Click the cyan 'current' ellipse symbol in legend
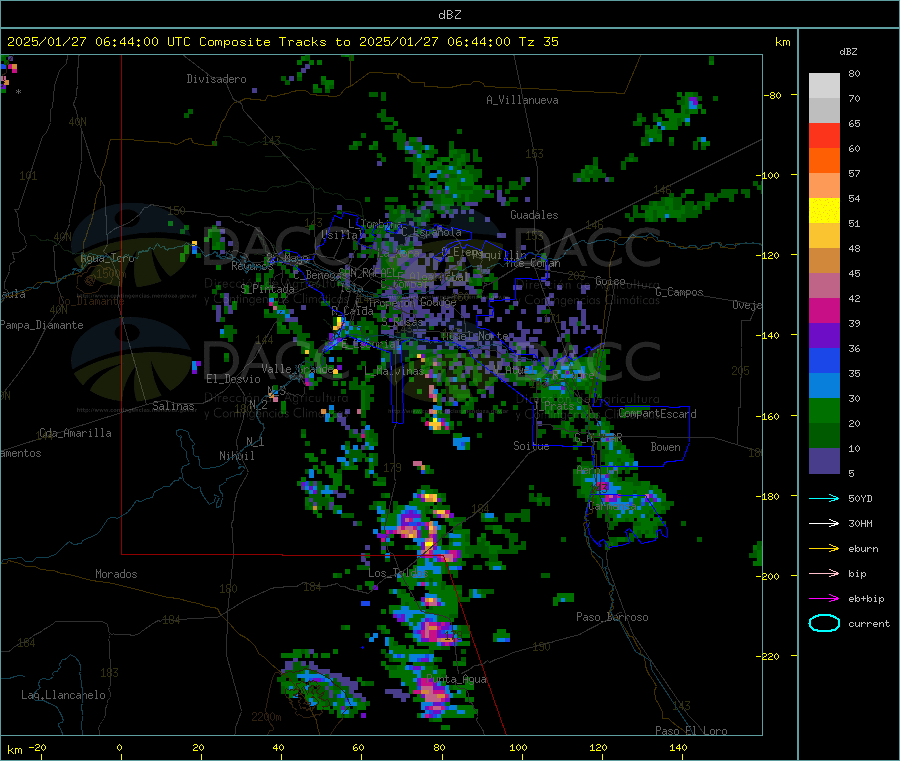 tap(824, 623)
